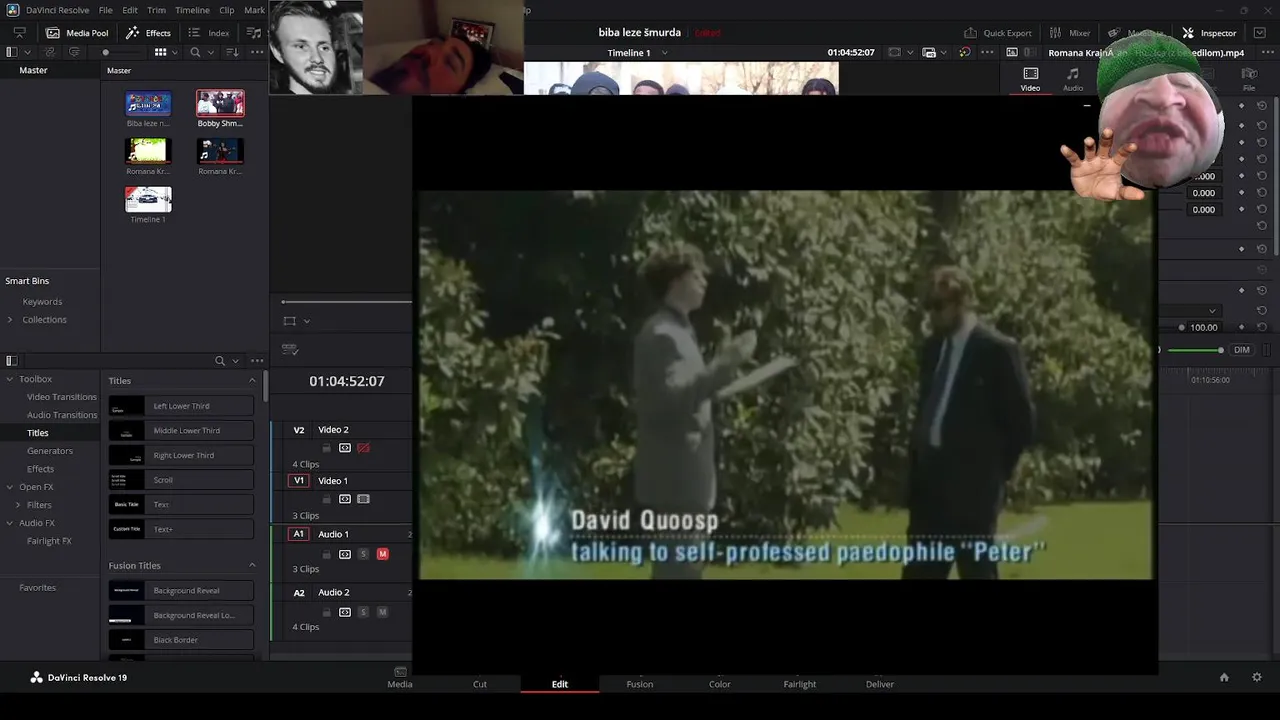Click the workspace monitor icon in toolbar

click(19, 33)
